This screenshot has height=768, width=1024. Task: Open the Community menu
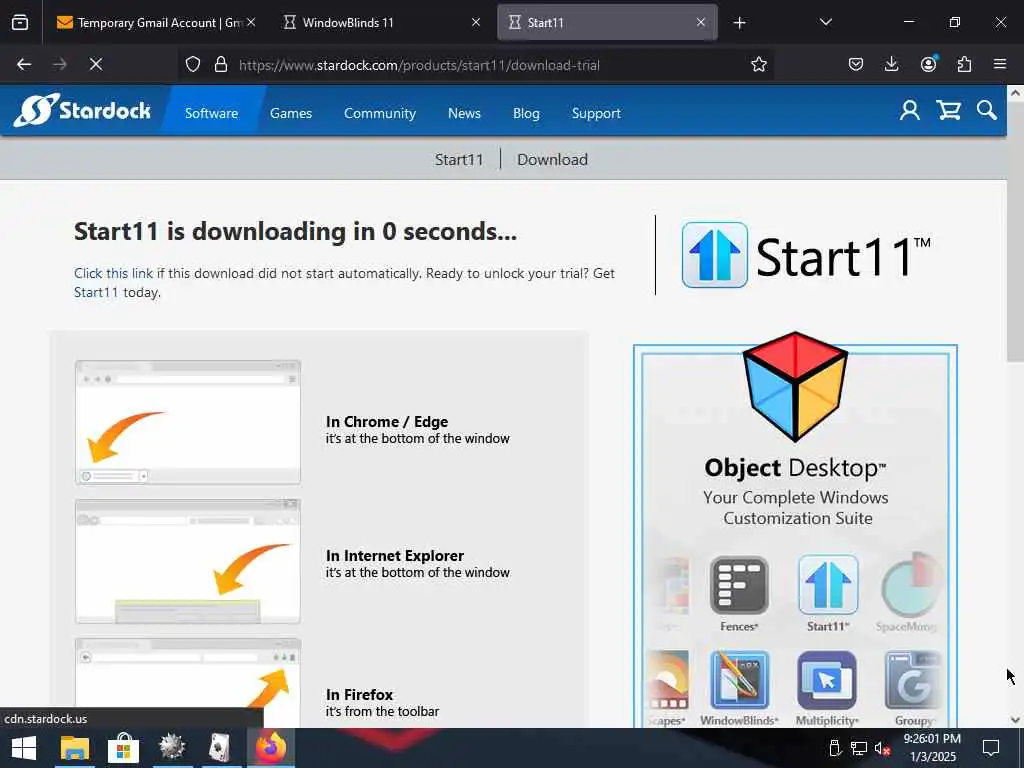tap(380, 113)
